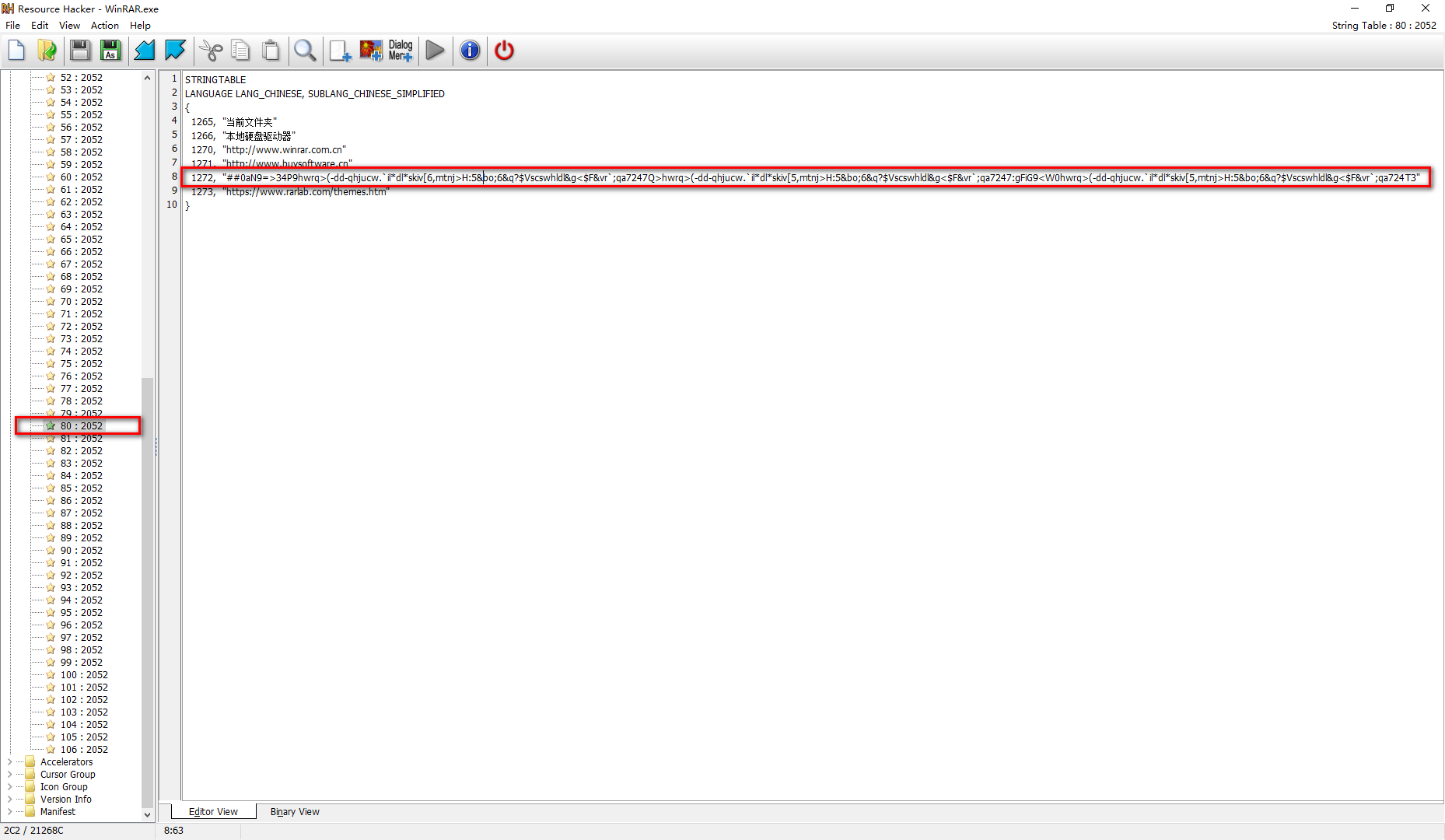The image size is (1445, 840).
Task: Click the String Table : 80 : 2052 label
Action: tap(1384, 25)
